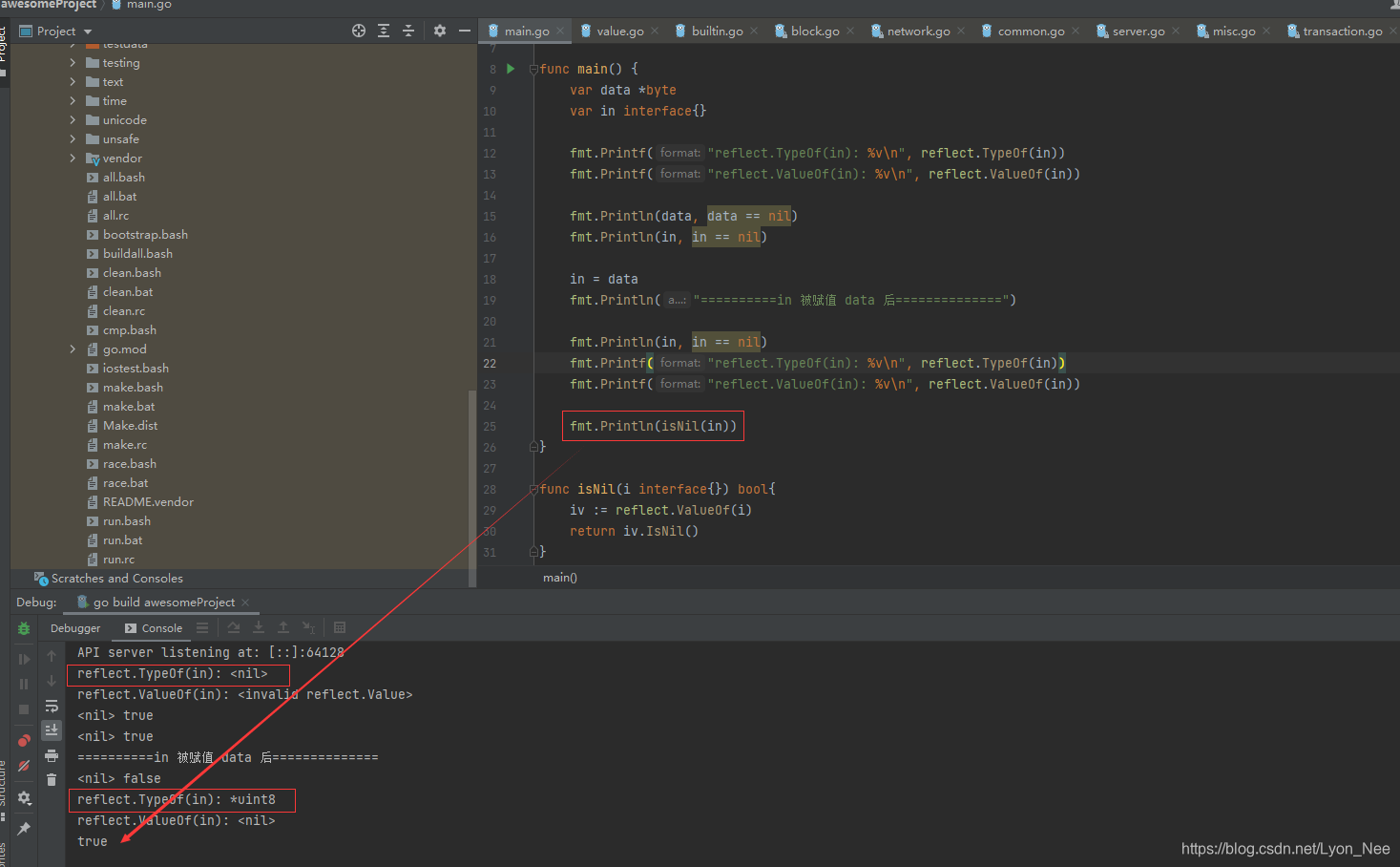Click the Step Into debugger icon

[259, 627]
